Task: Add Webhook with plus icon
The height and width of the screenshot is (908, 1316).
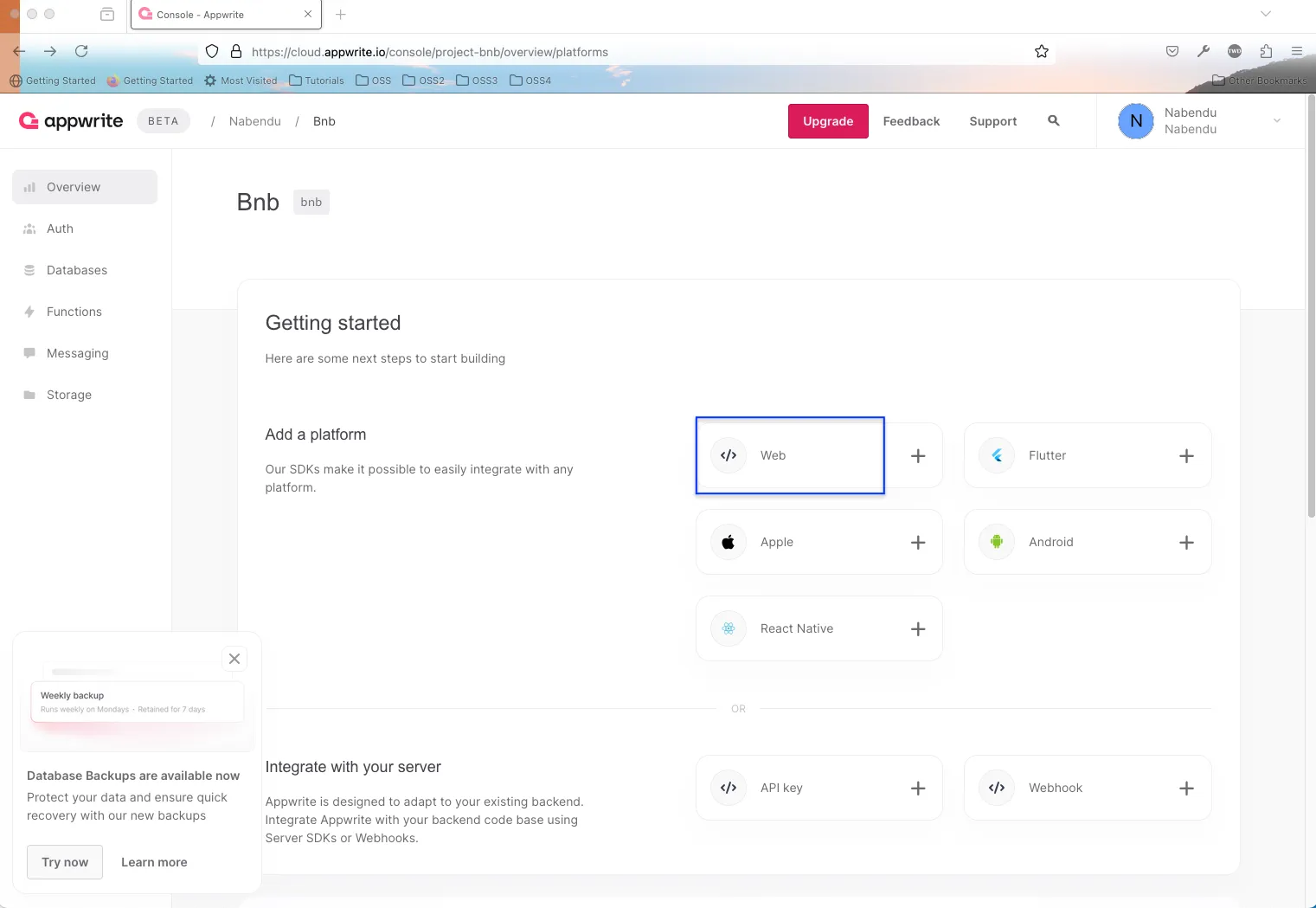Action: point(1186,789)
